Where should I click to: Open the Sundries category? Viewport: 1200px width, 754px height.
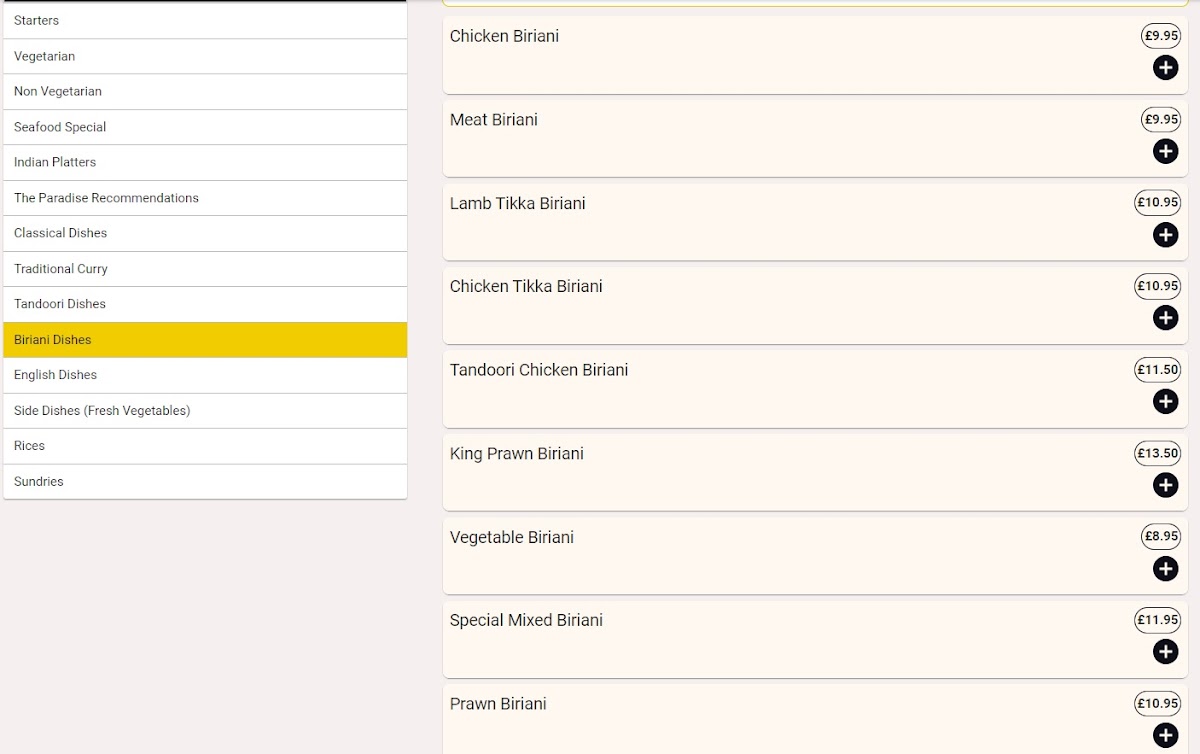tap(205, 482)
